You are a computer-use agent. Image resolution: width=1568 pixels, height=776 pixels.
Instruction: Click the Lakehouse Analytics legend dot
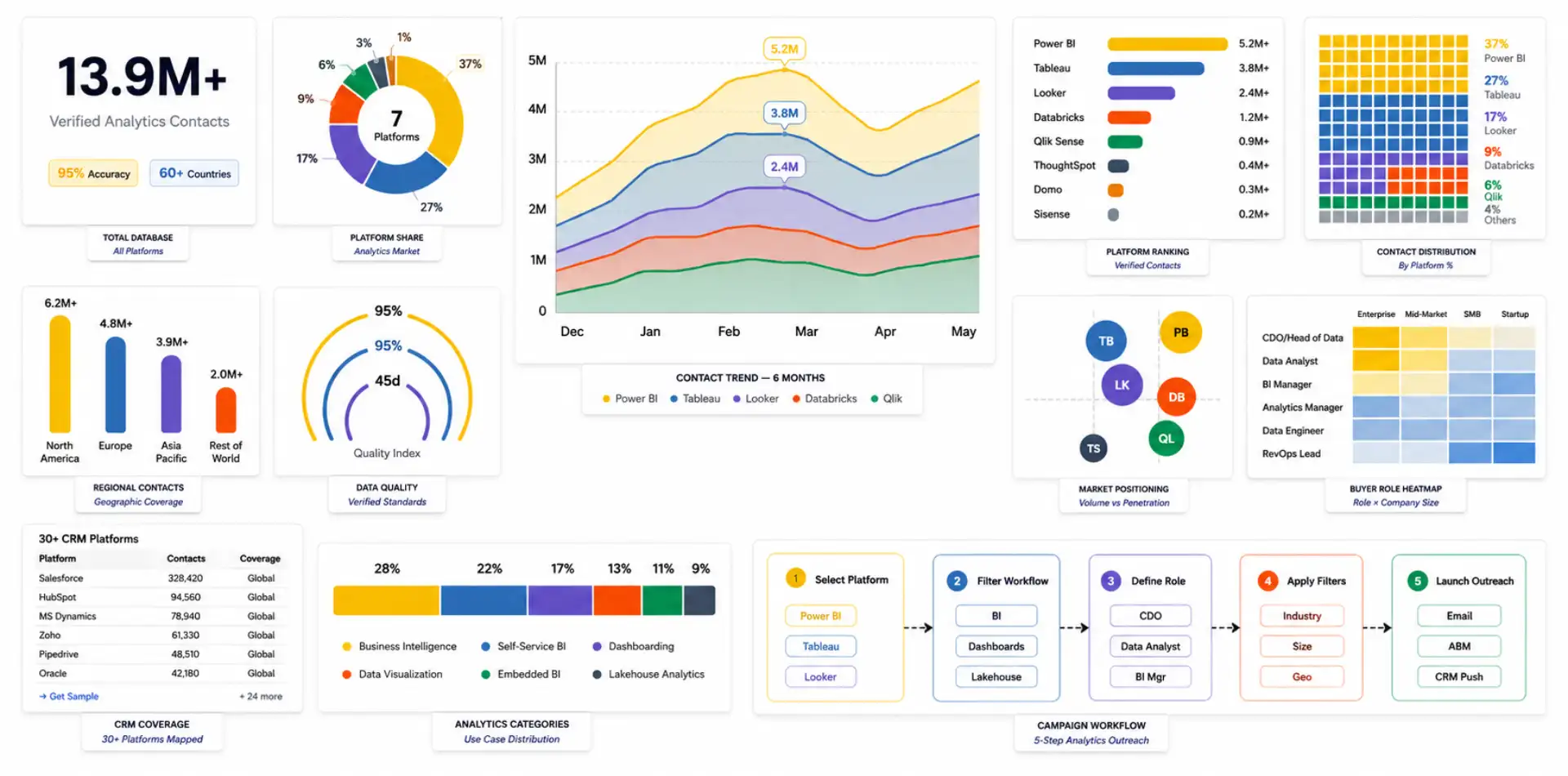click(x=597, y=674)
